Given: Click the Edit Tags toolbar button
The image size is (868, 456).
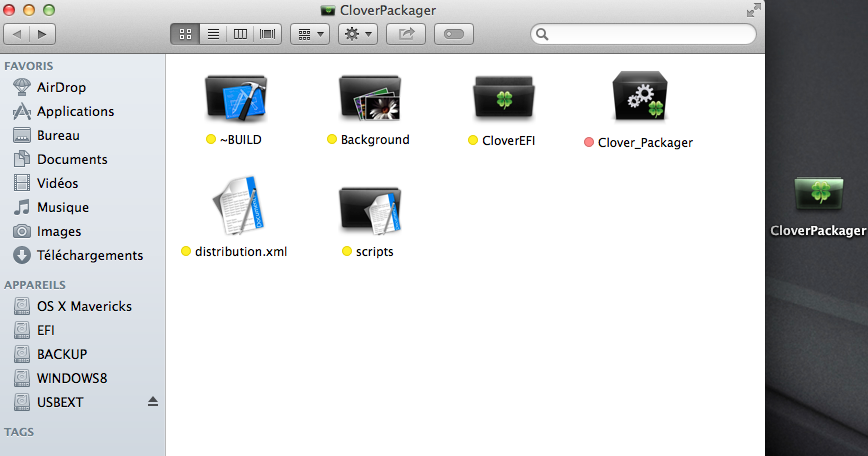Looking at the screenshot, I should pos(454,34).
